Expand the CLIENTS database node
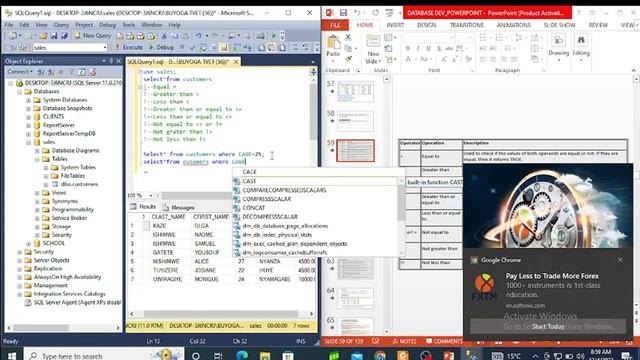Screen dimensions: 640x360 28,117
